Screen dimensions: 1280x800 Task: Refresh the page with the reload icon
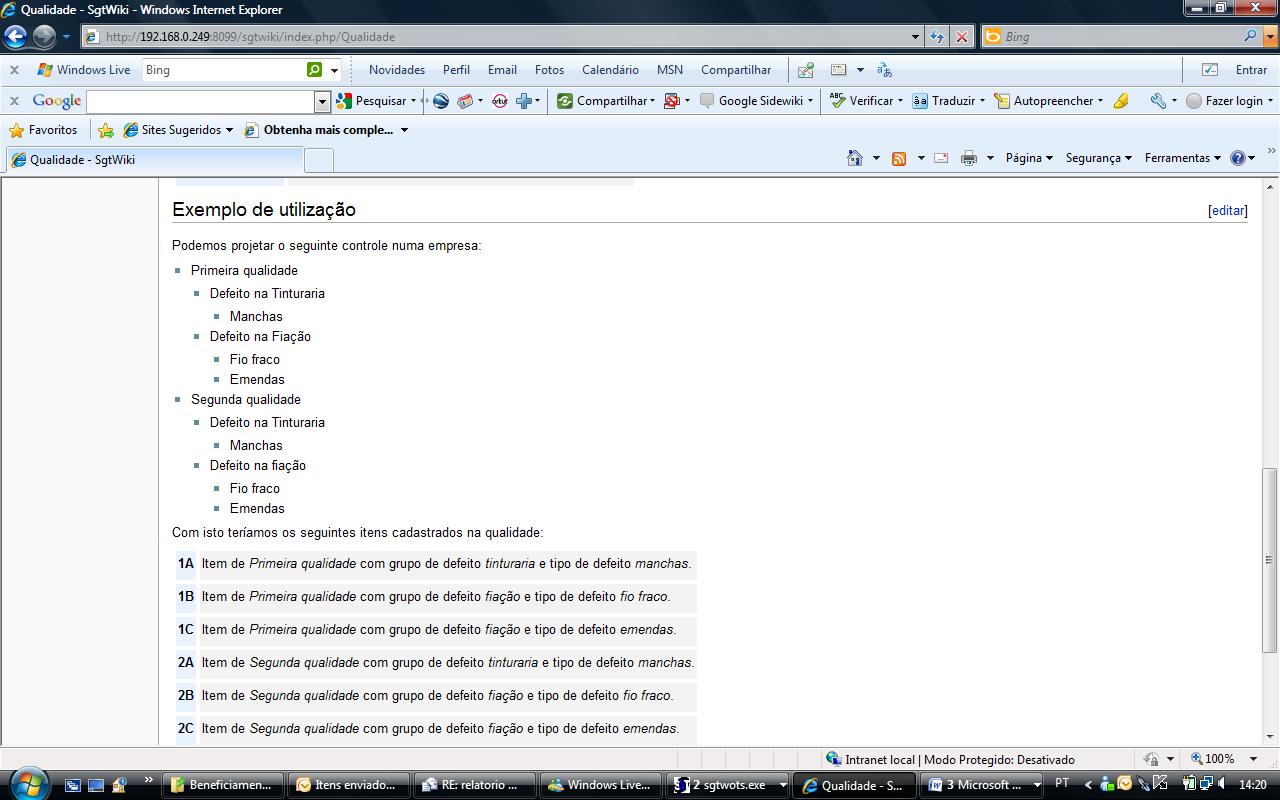pyautogui.click(x=936, y=37)
